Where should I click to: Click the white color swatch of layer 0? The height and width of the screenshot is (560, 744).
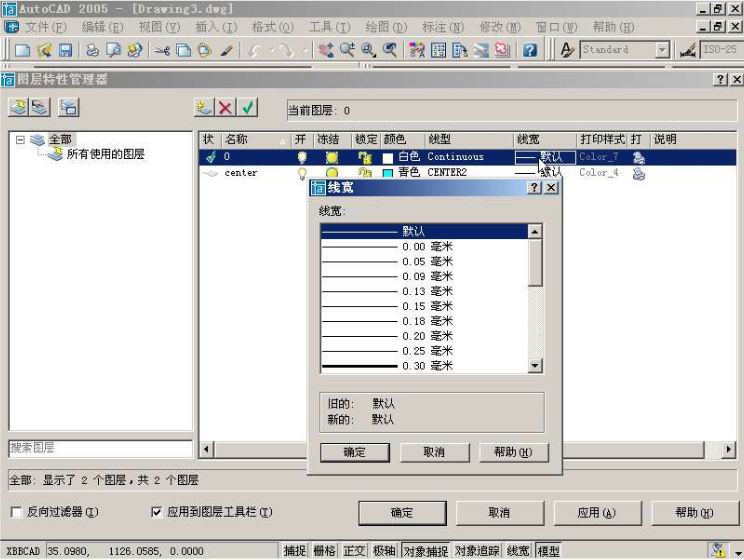(388, 158)
